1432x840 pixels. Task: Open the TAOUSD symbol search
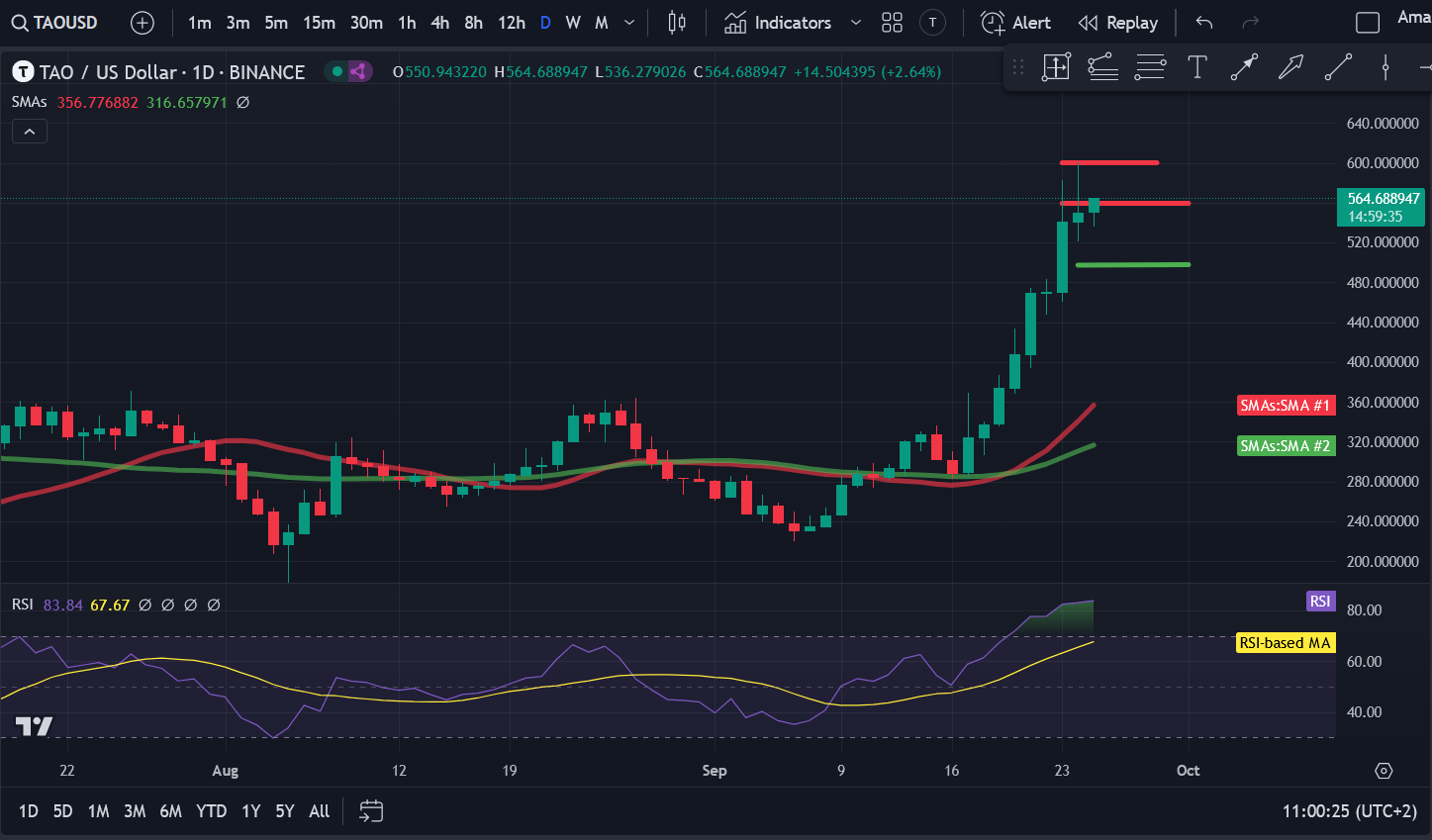(x=54, y=23)
